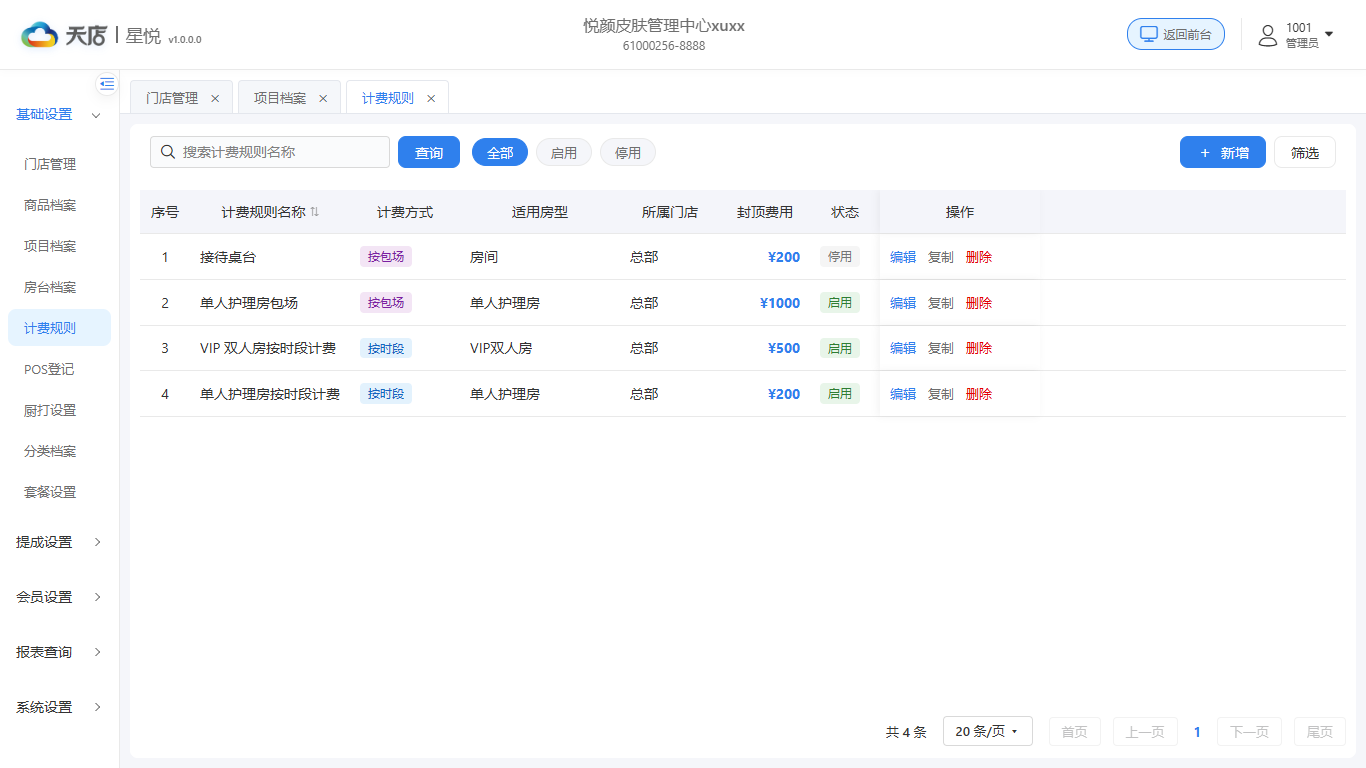The image size is (1366, 768).
Task: Filter the list by 停用 status
Action: coord(628,152)
